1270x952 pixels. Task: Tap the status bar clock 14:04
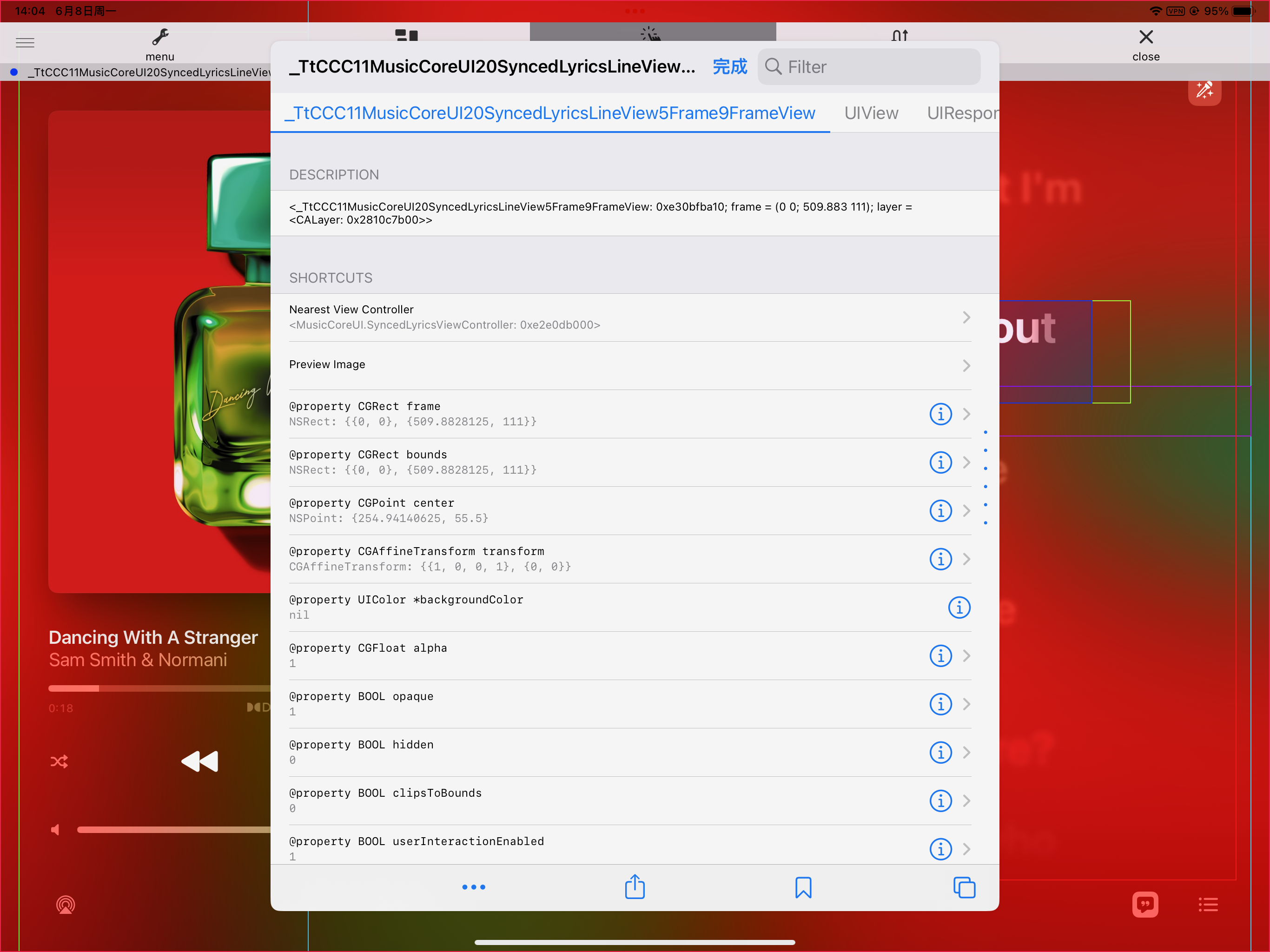(30, 11)
